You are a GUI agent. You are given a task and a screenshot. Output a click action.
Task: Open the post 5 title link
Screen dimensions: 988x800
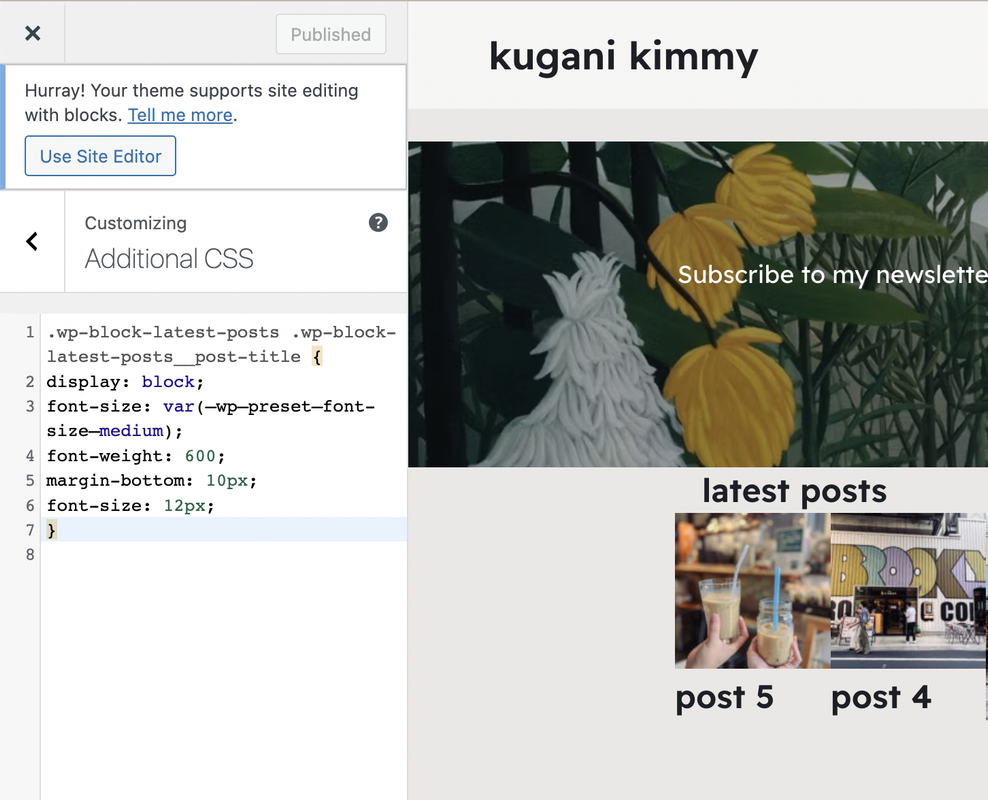(724, 698)
